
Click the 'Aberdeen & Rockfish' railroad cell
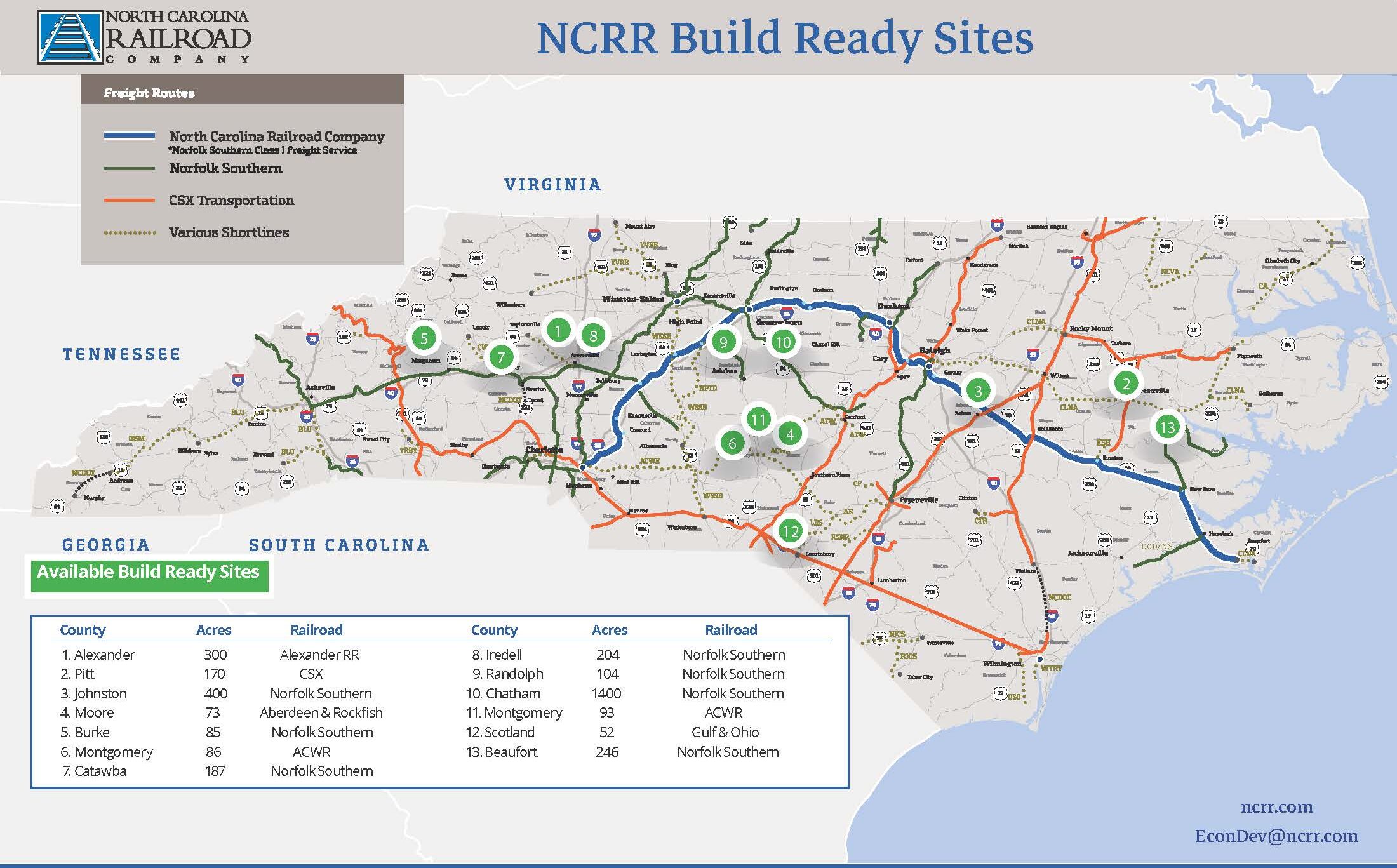[321, 713]
